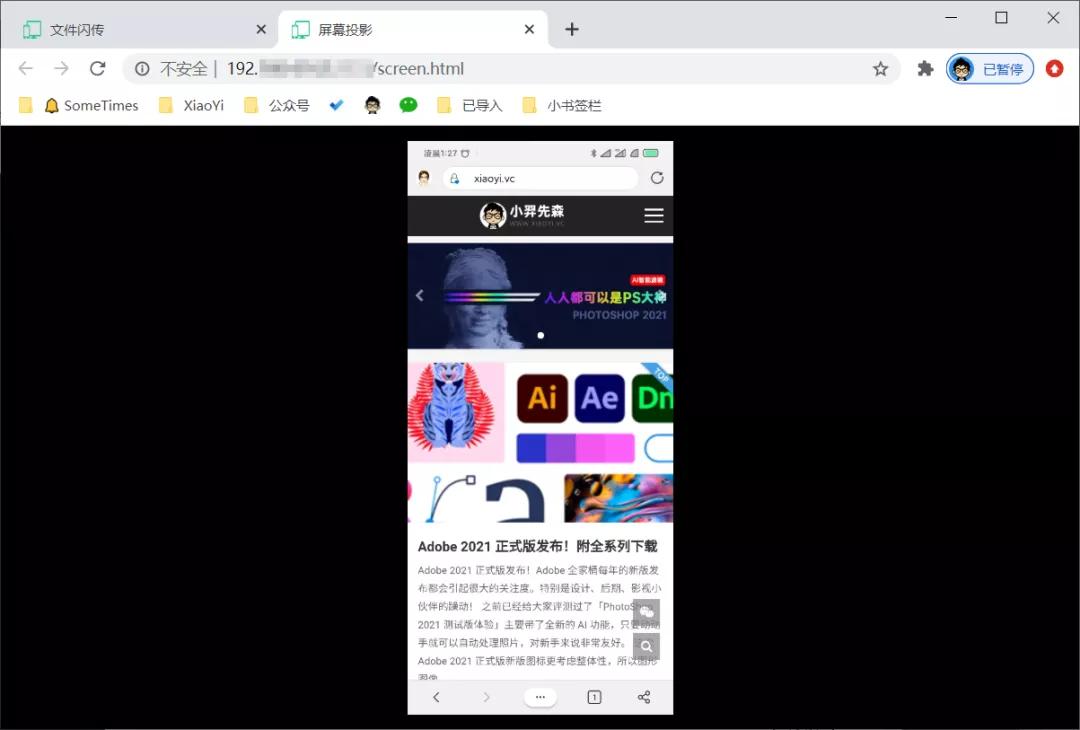Open the hamburger menu on the 小羿先森 site
This screenshot has height=730, width=1080.
tap(653, 215)
